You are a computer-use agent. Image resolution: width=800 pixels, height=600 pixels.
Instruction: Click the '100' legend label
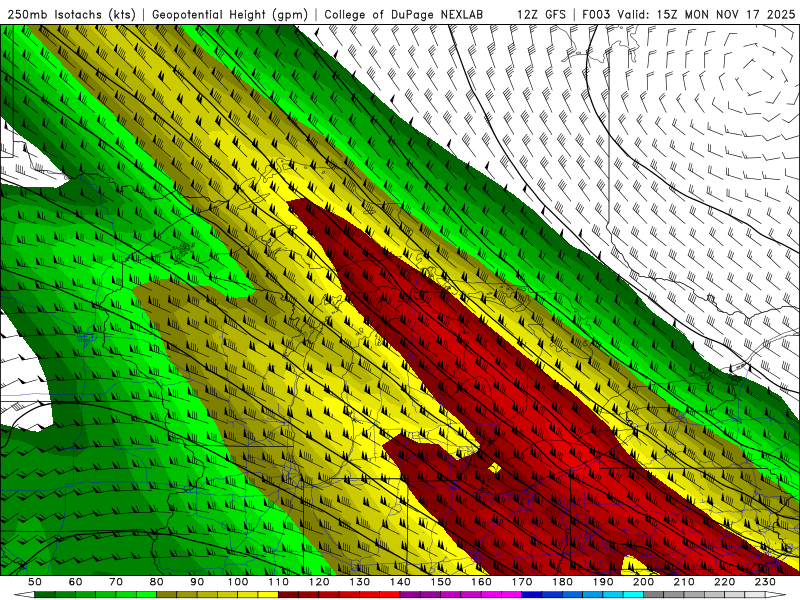coord(238,582)
